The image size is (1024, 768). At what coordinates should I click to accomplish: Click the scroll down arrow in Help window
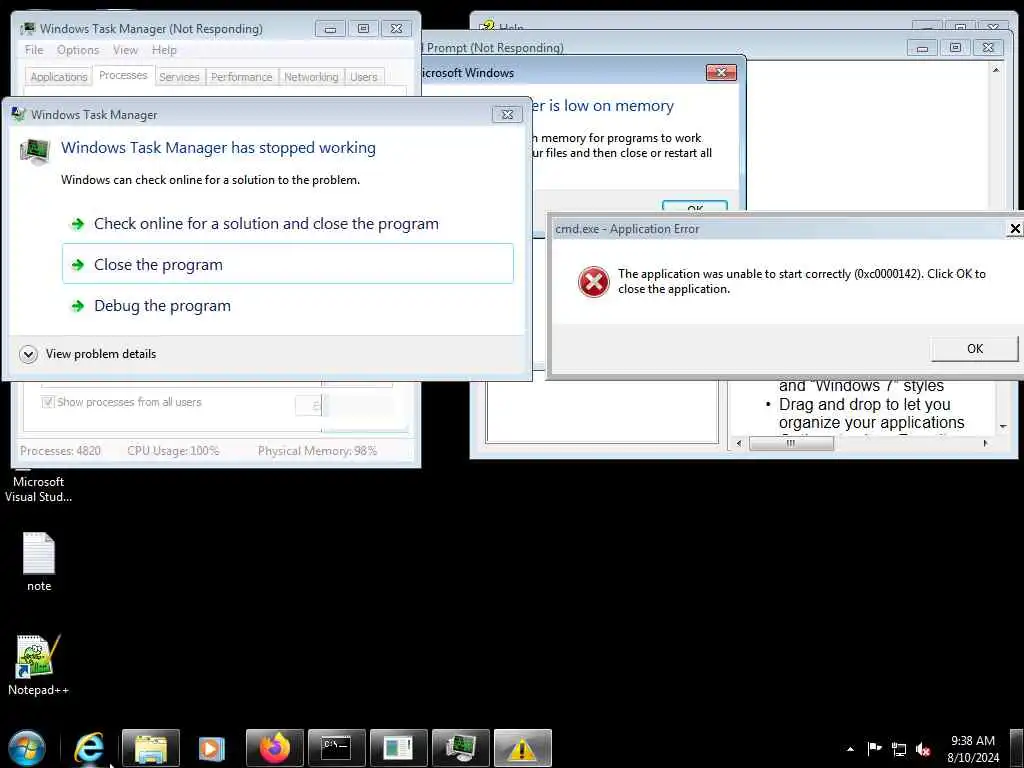(x=1002, y=426)
